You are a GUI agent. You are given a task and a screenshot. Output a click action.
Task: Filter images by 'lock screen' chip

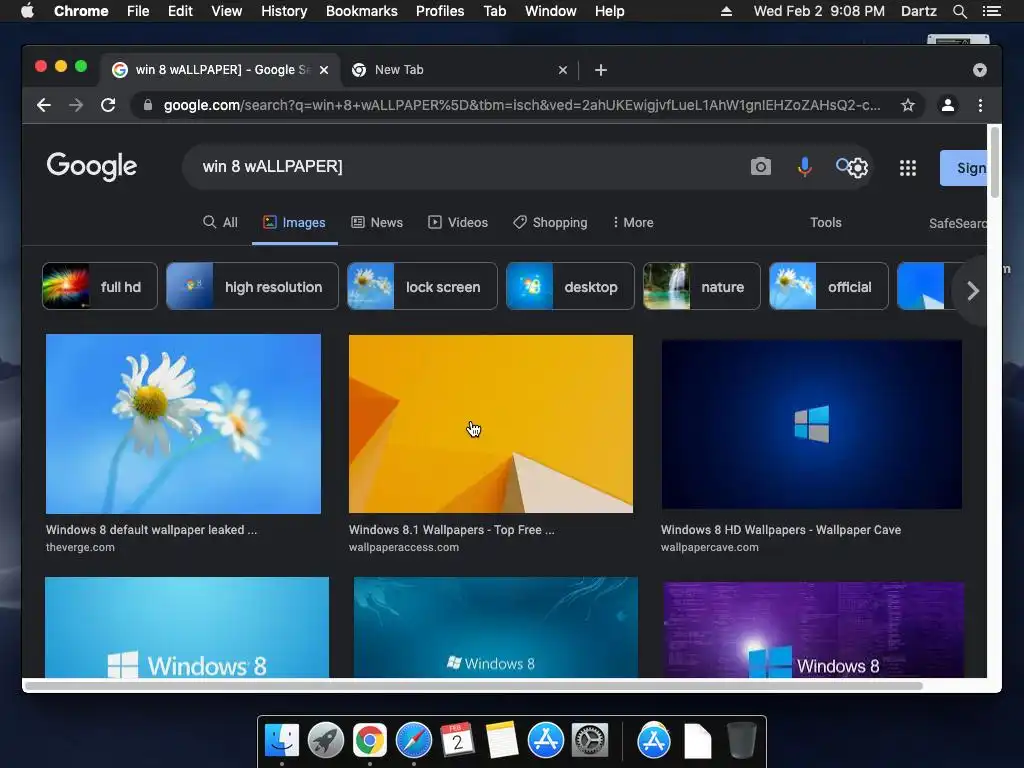pyautogui.click(x=422, y=286)
